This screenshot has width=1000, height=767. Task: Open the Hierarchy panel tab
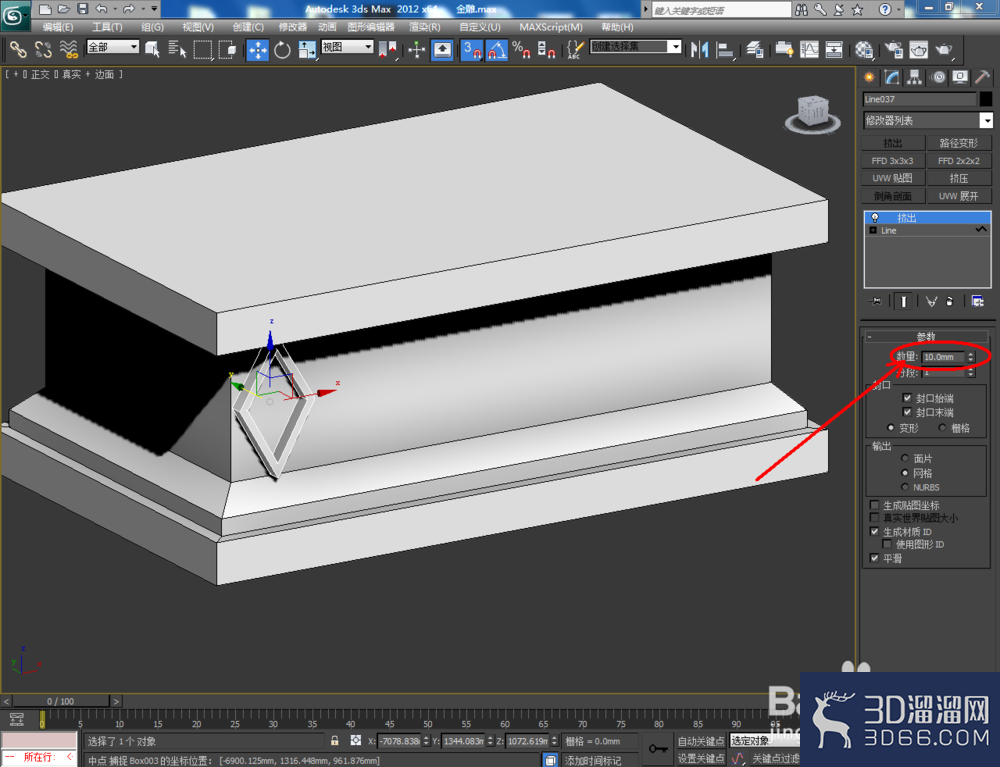coord(915,77)
